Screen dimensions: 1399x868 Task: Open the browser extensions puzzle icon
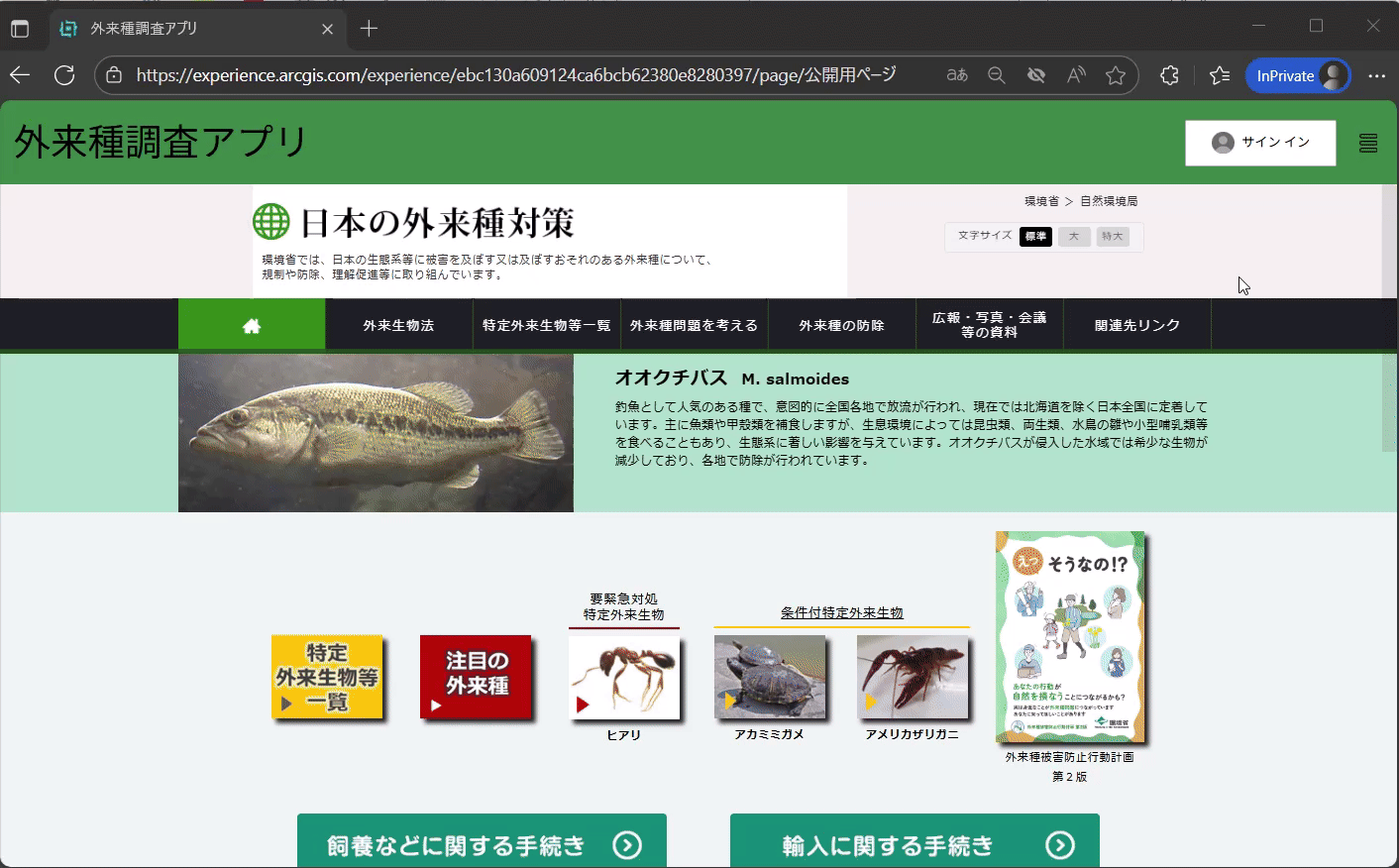coord(1169,75)
